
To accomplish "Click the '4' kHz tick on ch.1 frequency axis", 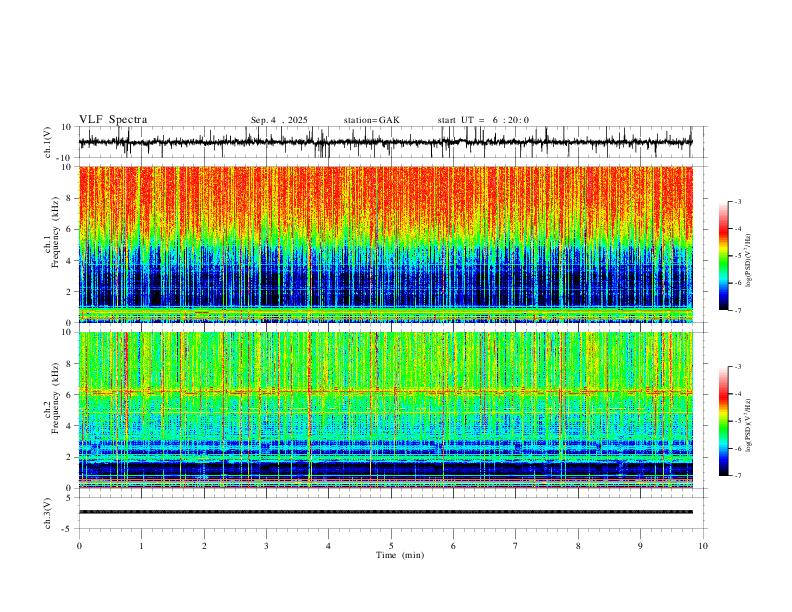I will 70,261.
